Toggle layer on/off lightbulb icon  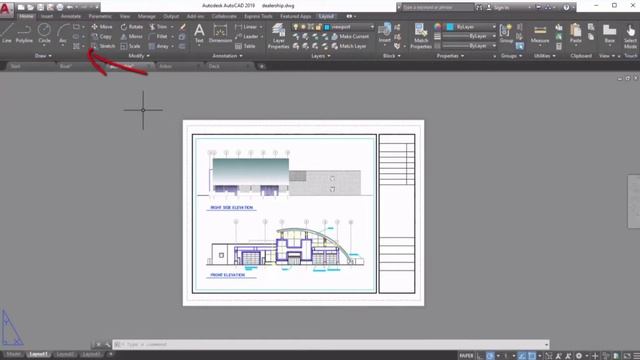tap(296, 27)
